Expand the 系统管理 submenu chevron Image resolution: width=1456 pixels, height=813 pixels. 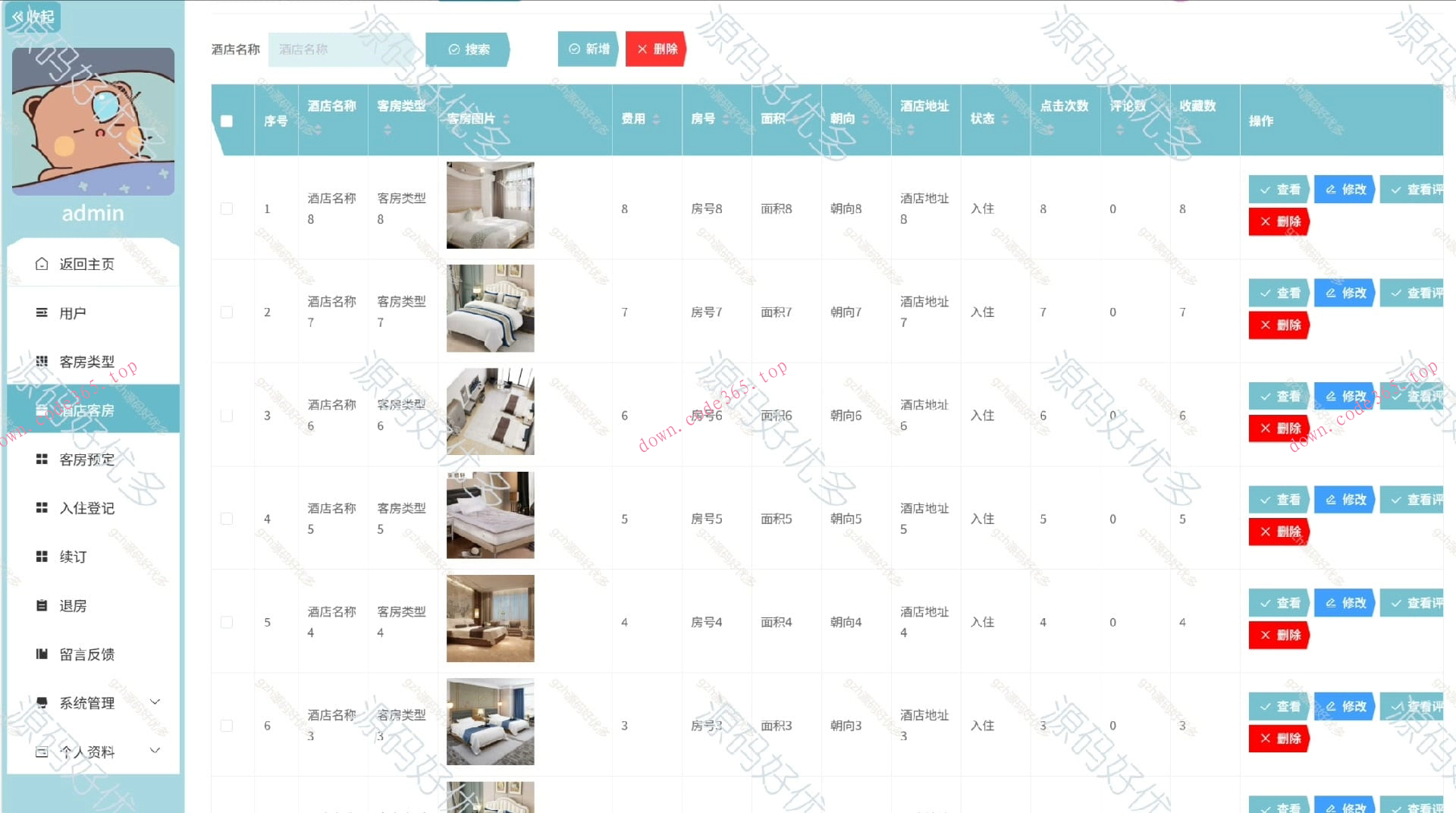(155, 702)
